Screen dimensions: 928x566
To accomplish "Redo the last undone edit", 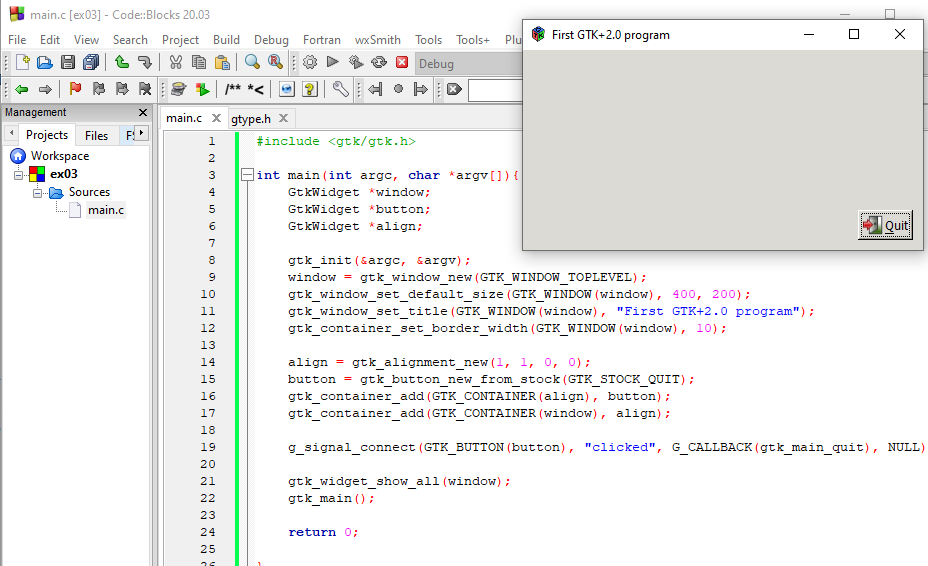I will pos(144,62).
